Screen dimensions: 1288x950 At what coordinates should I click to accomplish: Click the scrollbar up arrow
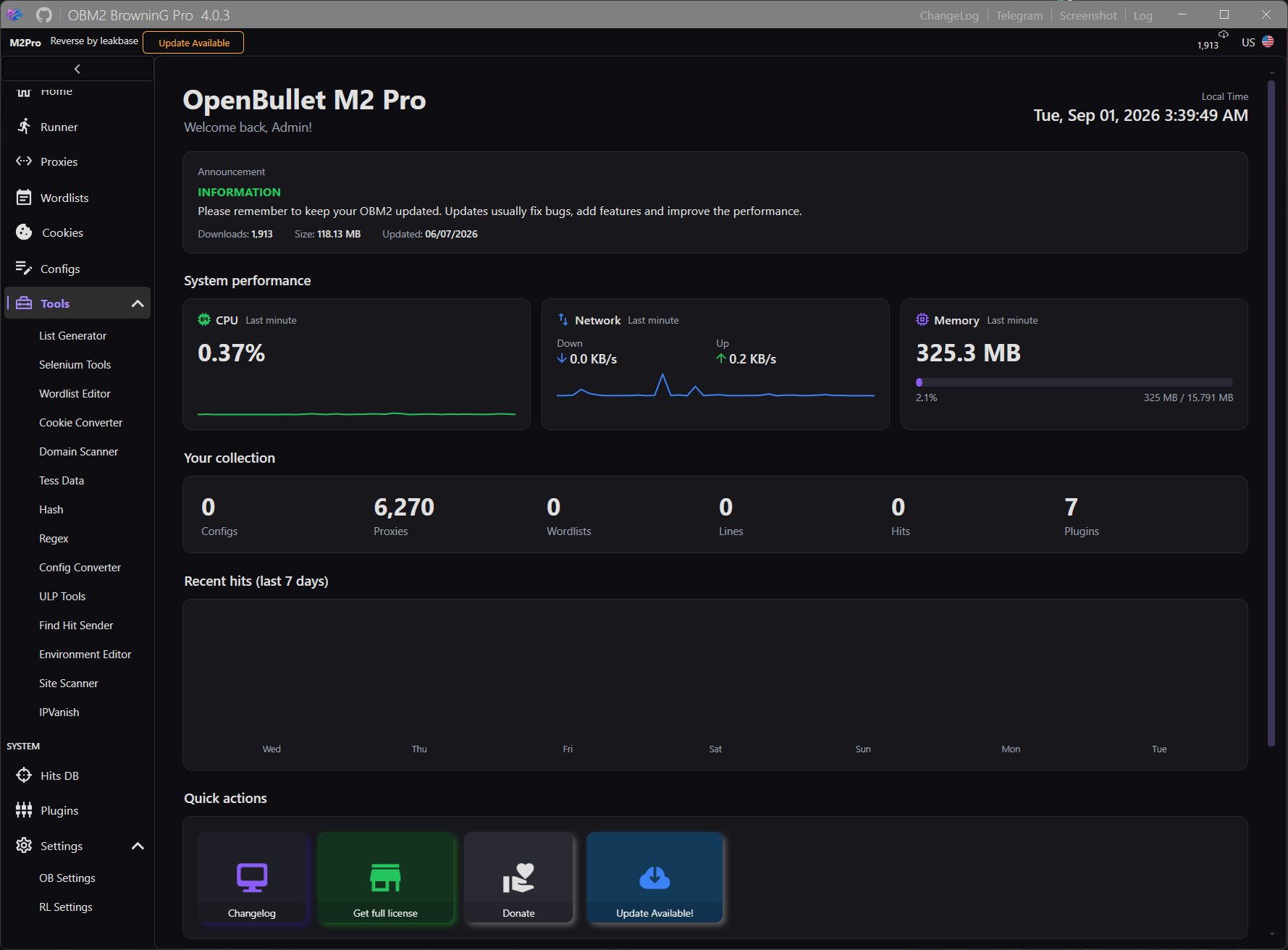tap(1271, 72)
